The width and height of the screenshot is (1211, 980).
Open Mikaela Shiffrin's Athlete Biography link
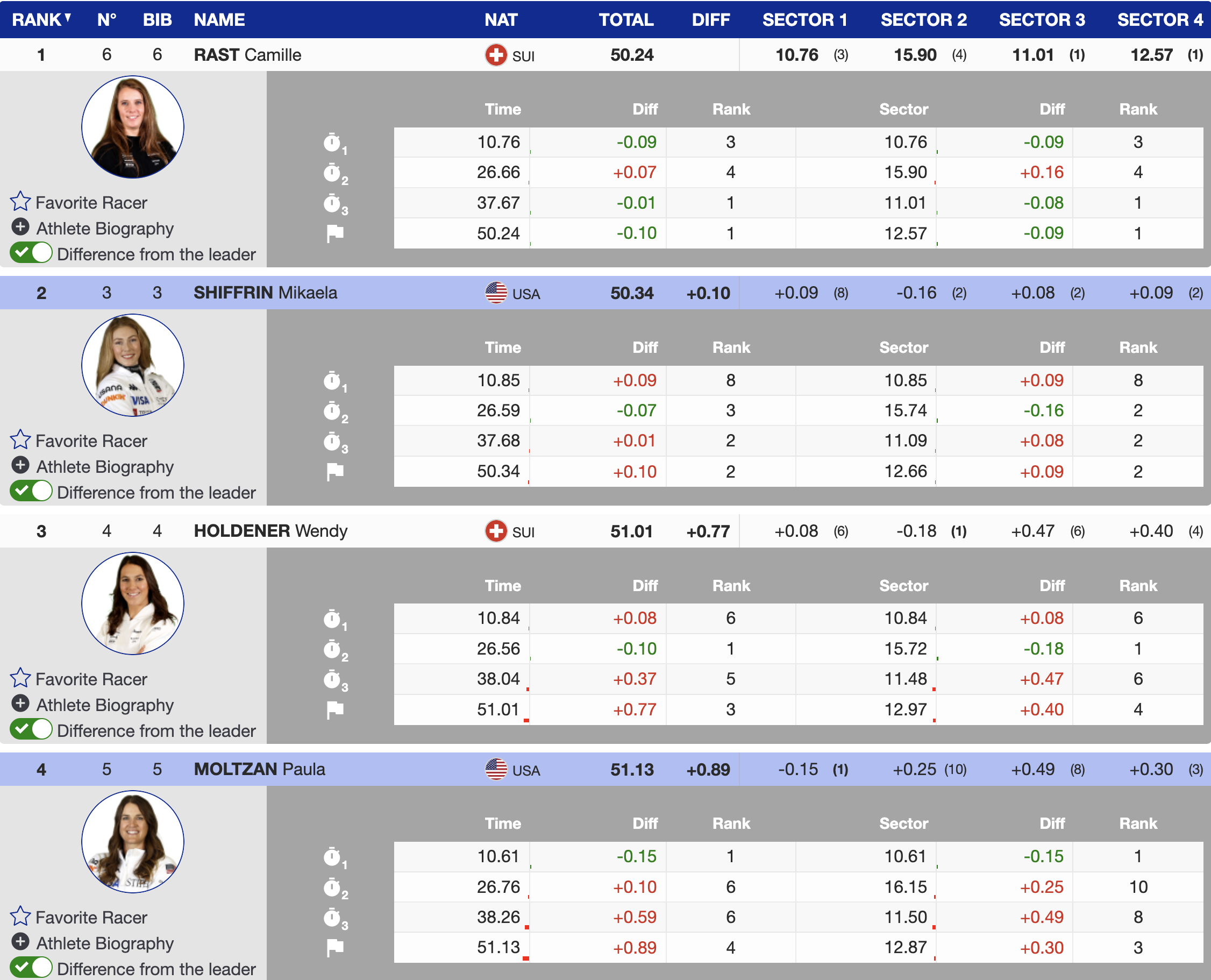pyautogui.click(x=104, y=466)
